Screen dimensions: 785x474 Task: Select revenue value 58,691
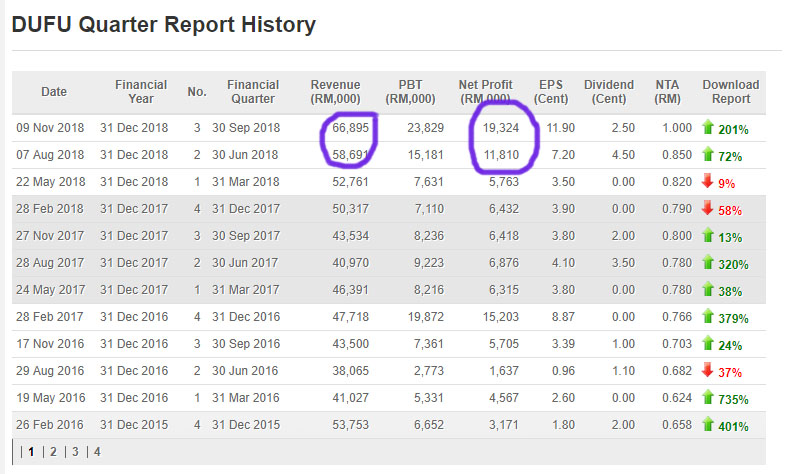350,155
